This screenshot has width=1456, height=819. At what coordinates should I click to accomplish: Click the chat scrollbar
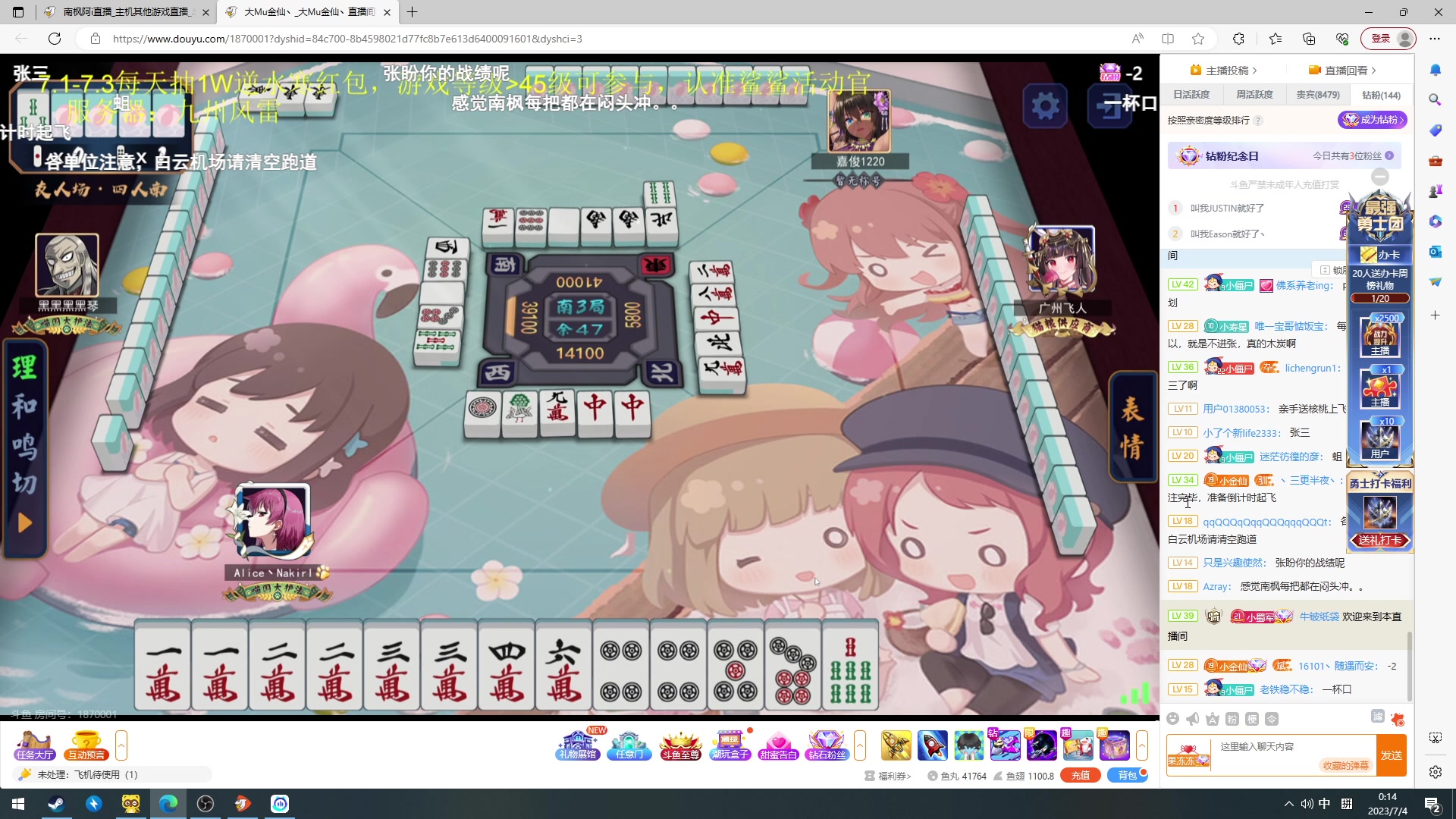click(1410, 667)
